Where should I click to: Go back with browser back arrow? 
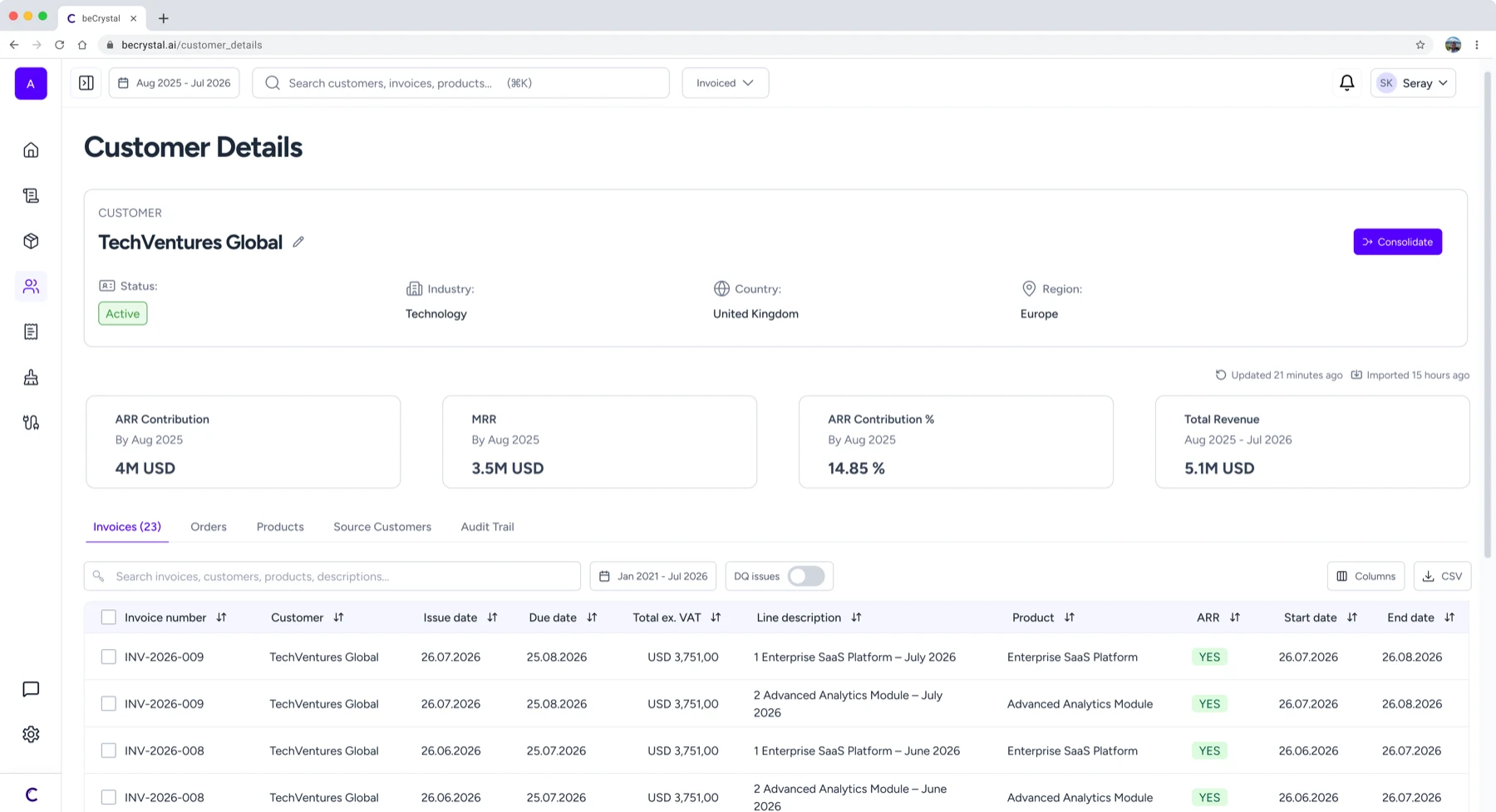[x=14, y=45]
